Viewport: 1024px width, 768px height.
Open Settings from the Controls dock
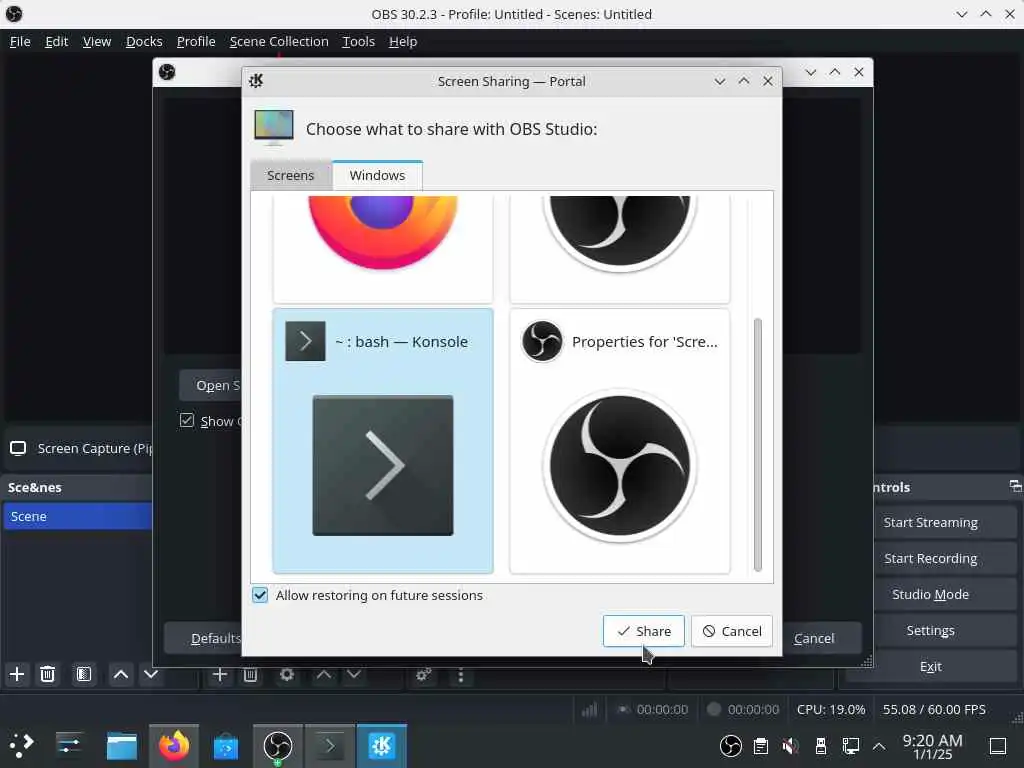931,630
